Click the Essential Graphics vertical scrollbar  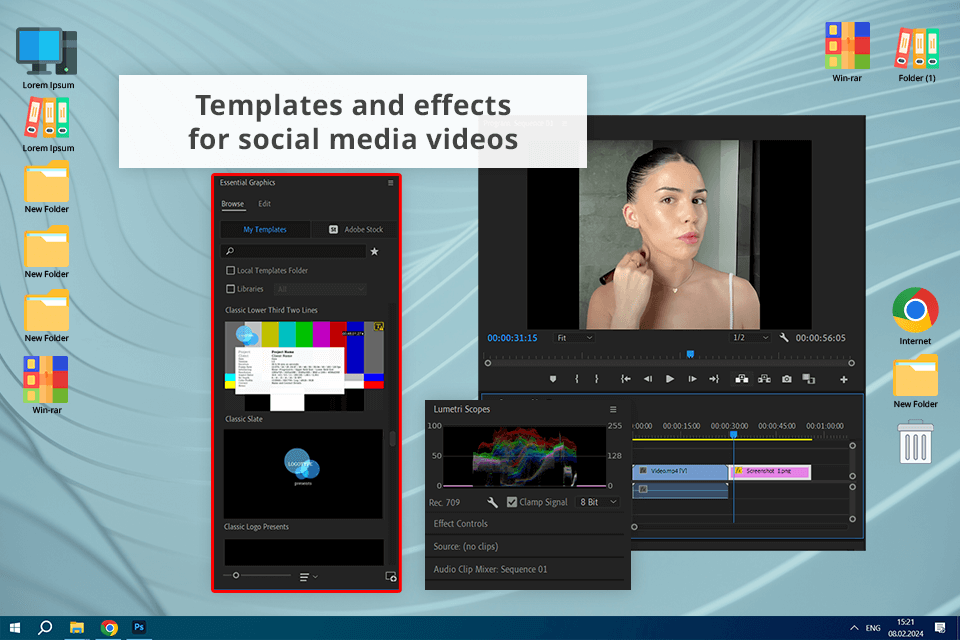coord(392,438)
